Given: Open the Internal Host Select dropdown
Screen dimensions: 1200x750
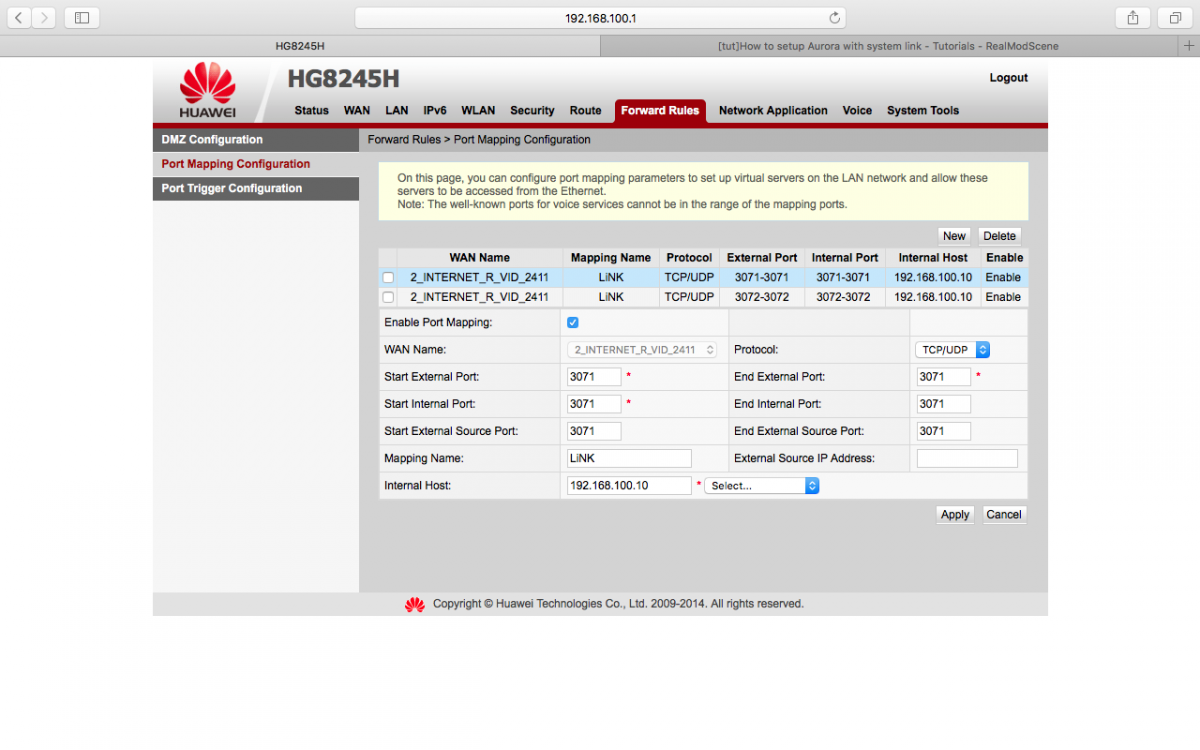Looking at the screenshot, I should 762,485.
